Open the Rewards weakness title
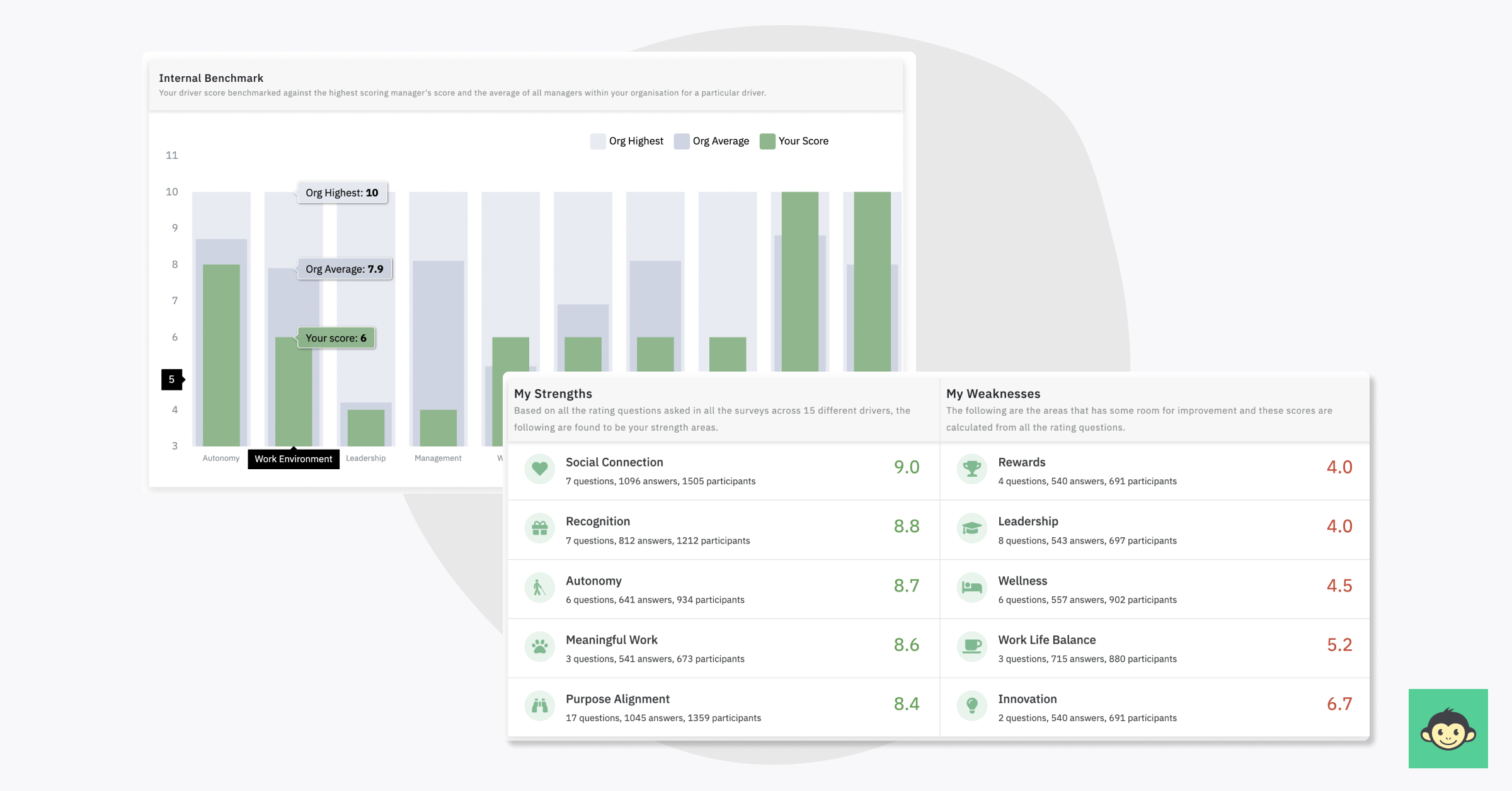The width and height of the screenshot is (1512, 791). [x=1022, y=462]
